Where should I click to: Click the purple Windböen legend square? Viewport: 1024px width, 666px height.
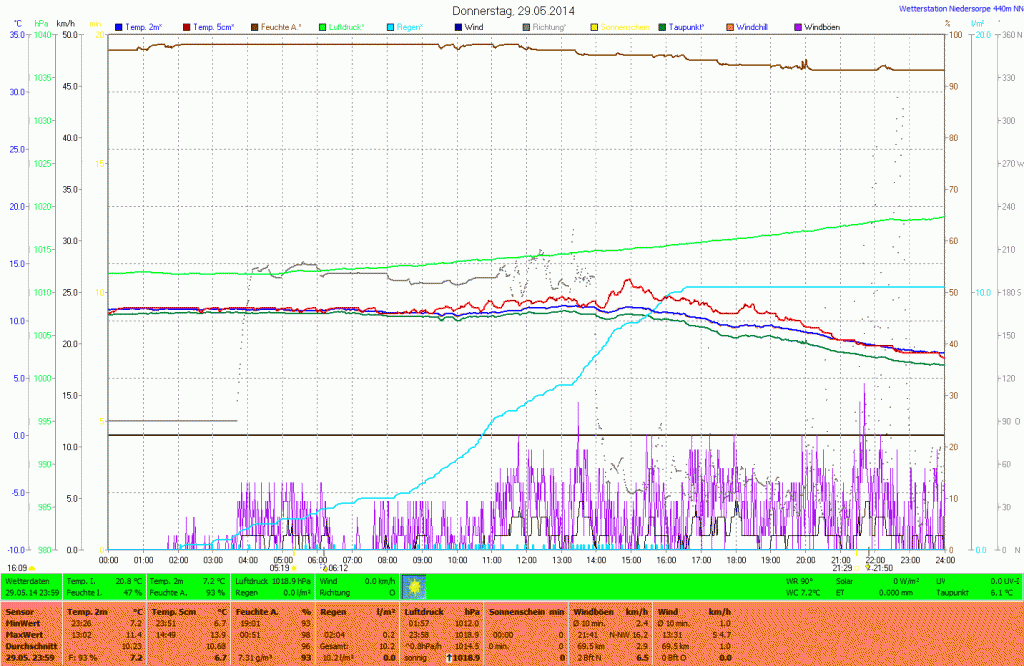coord(798,26)
